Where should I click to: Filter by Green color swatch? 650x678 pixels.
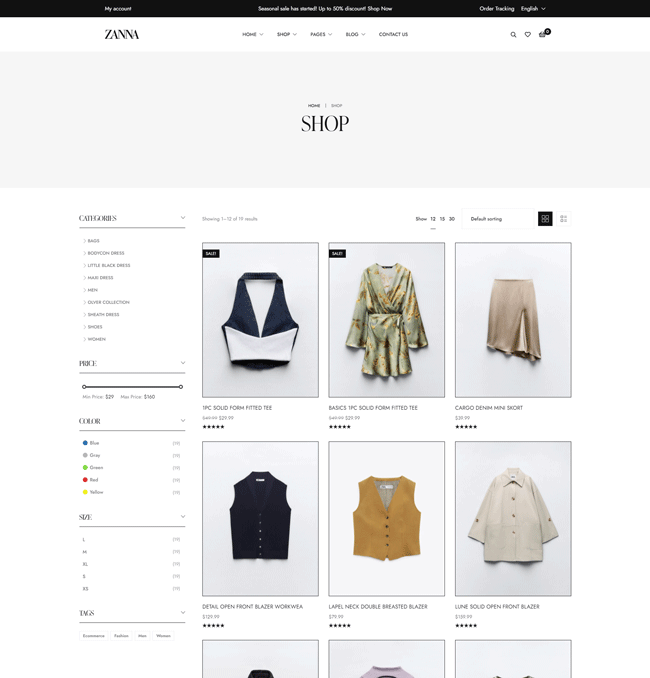[85, 467]
